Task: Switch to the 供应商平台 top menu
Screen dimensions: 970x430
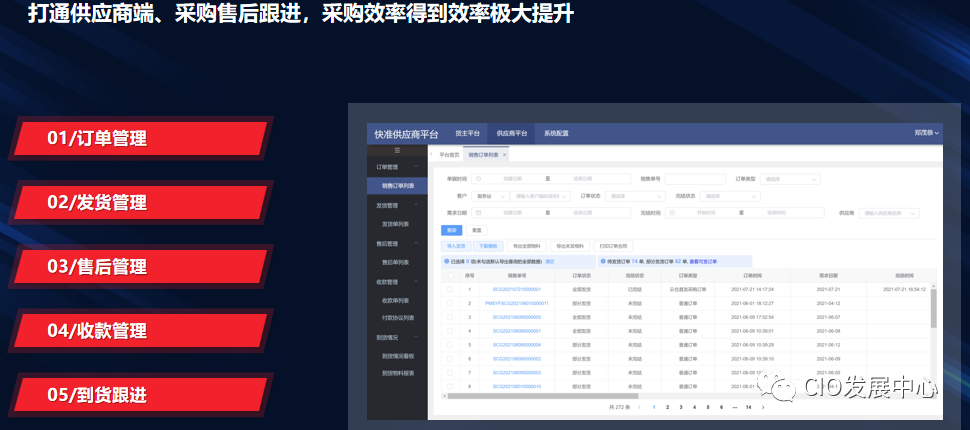Action: (512, 133)
